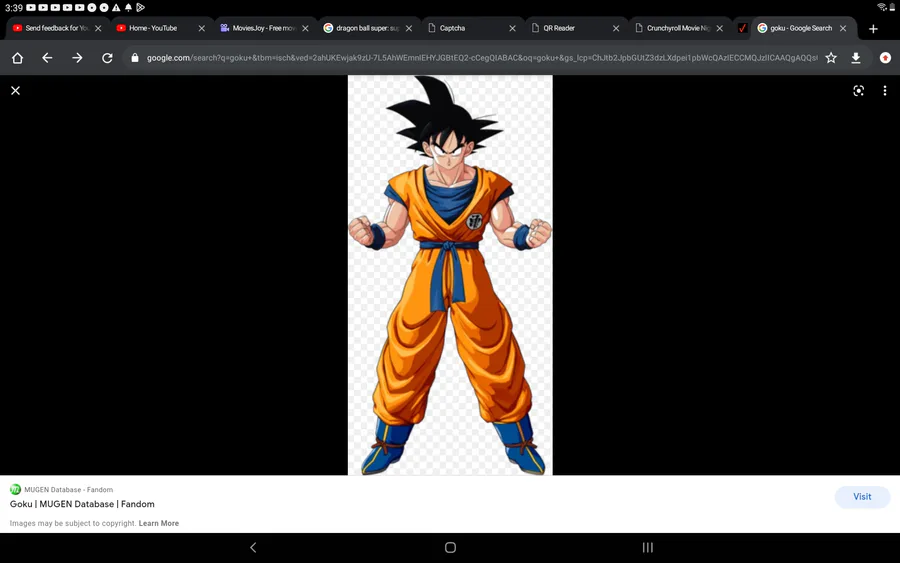Close the Crunchyroll Movie Night tab
Viewport: 900px width, 563px height.
click(x=720, y=28)
